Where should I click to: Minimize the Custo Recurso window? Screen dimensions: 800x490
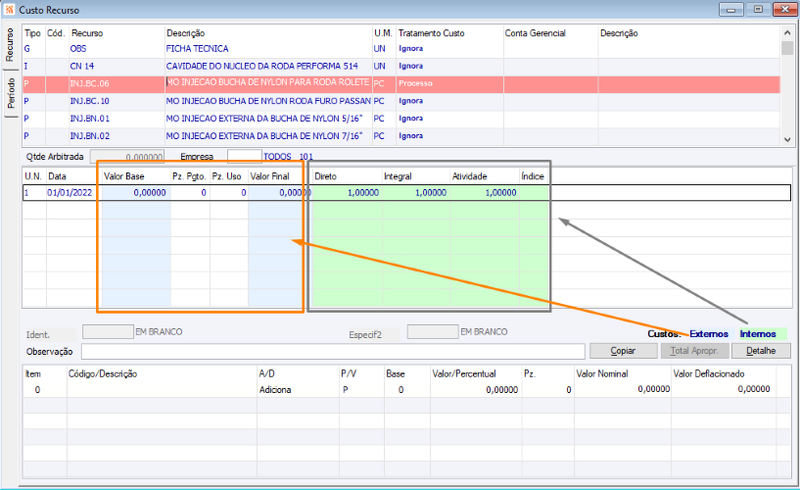731,10
